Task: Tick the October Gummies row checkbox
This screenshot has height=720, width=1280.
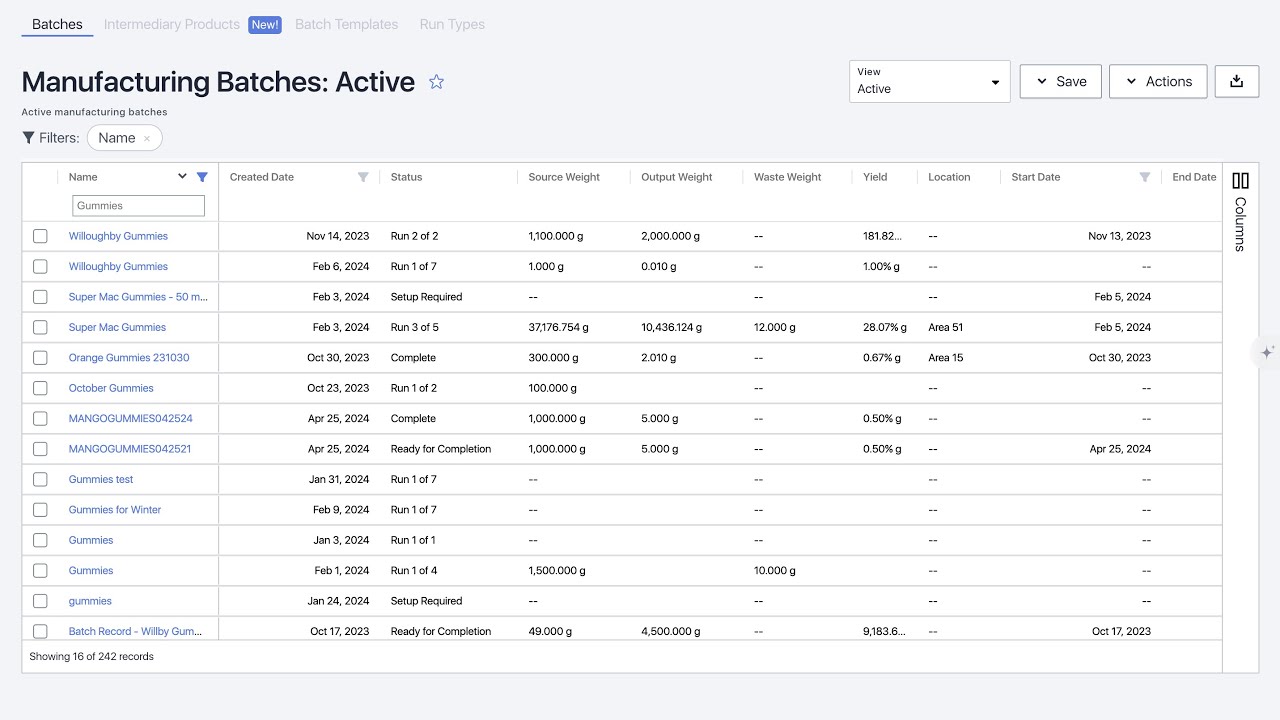Action: pos(40,388)
